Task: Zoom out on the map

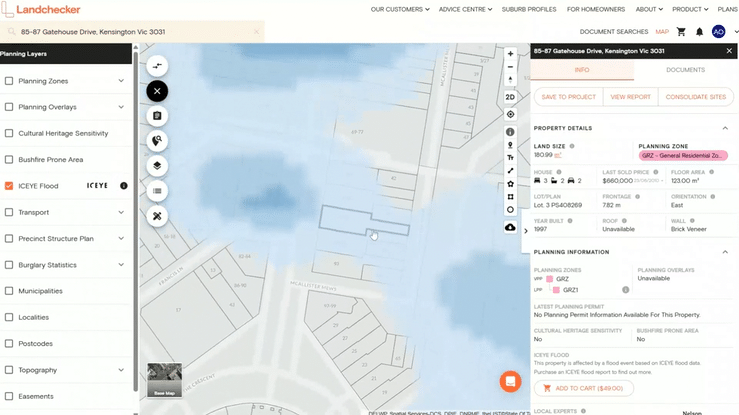Action: (510, 67)
